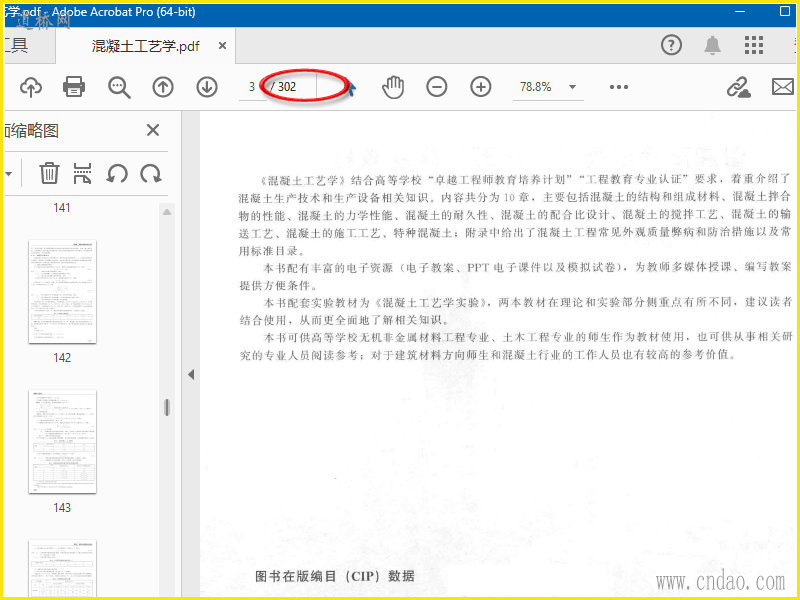
Task: Select page 142 thumbnail
Action: (x=62, y=291)
